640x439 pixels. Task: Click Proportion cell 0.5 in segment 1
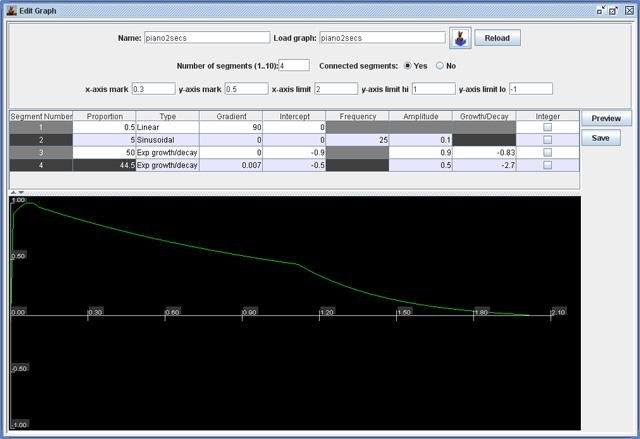pos(104,127)
